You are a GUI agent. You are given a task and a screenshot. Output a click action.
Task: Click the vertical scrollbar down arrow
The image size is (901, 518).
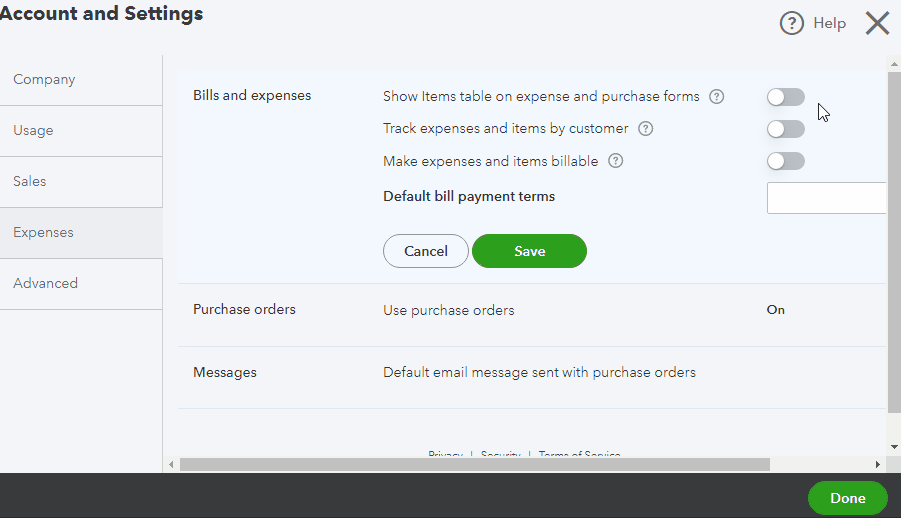click(894, 446)
